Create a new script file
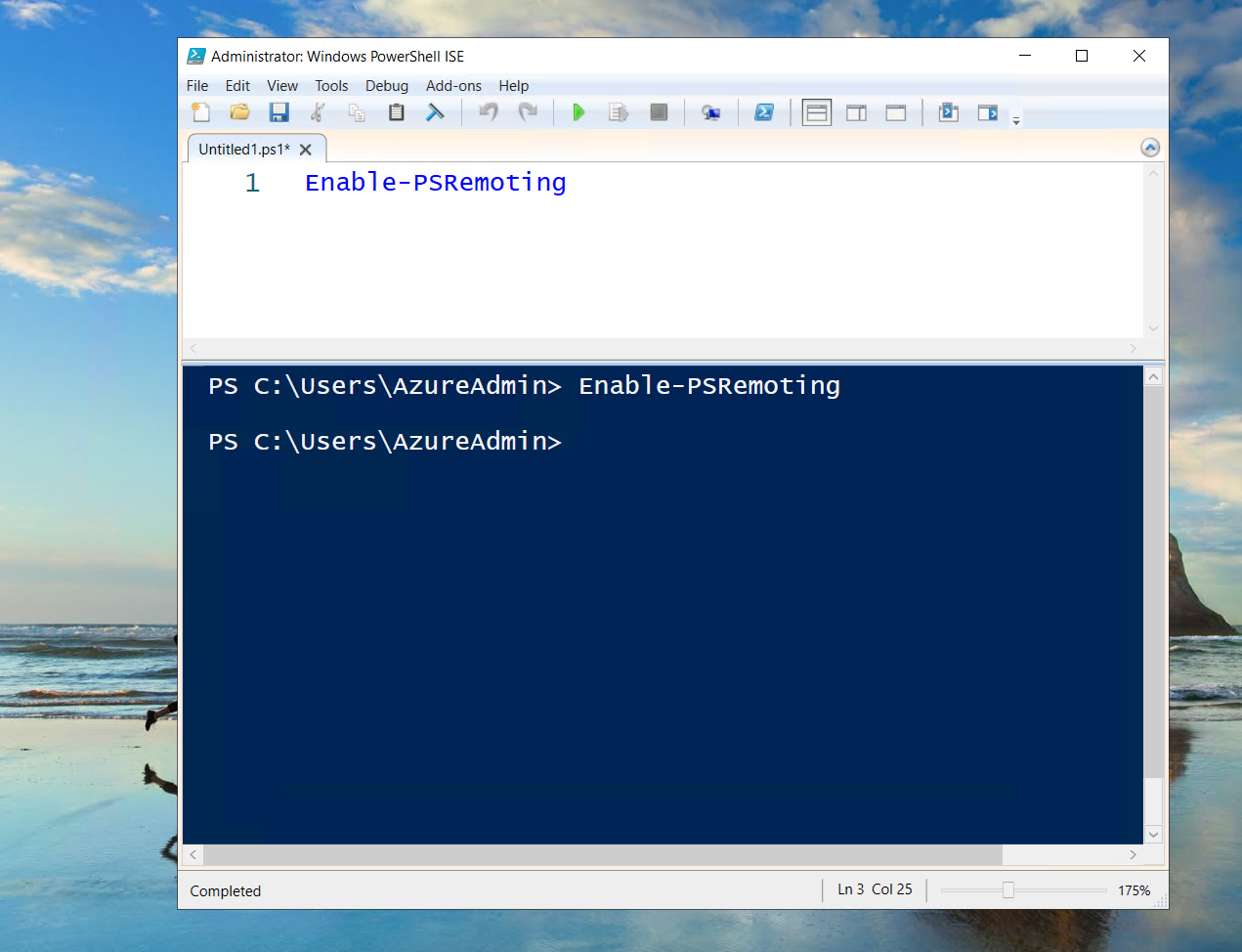1242x952 pixels. 201,112
